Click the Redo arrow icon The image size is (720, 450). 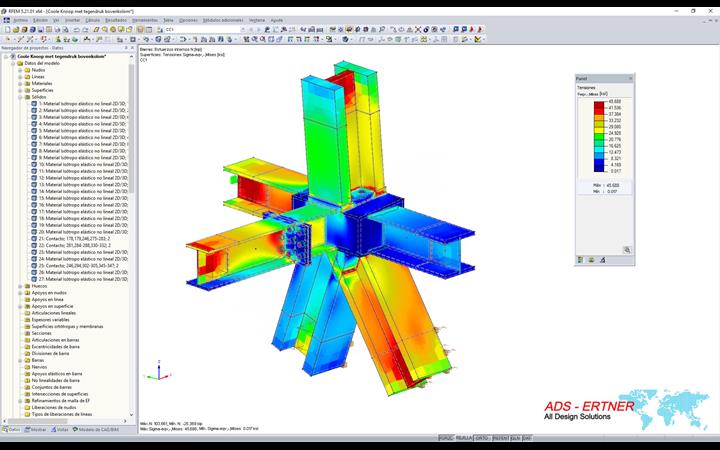click(x=85, y=29)
